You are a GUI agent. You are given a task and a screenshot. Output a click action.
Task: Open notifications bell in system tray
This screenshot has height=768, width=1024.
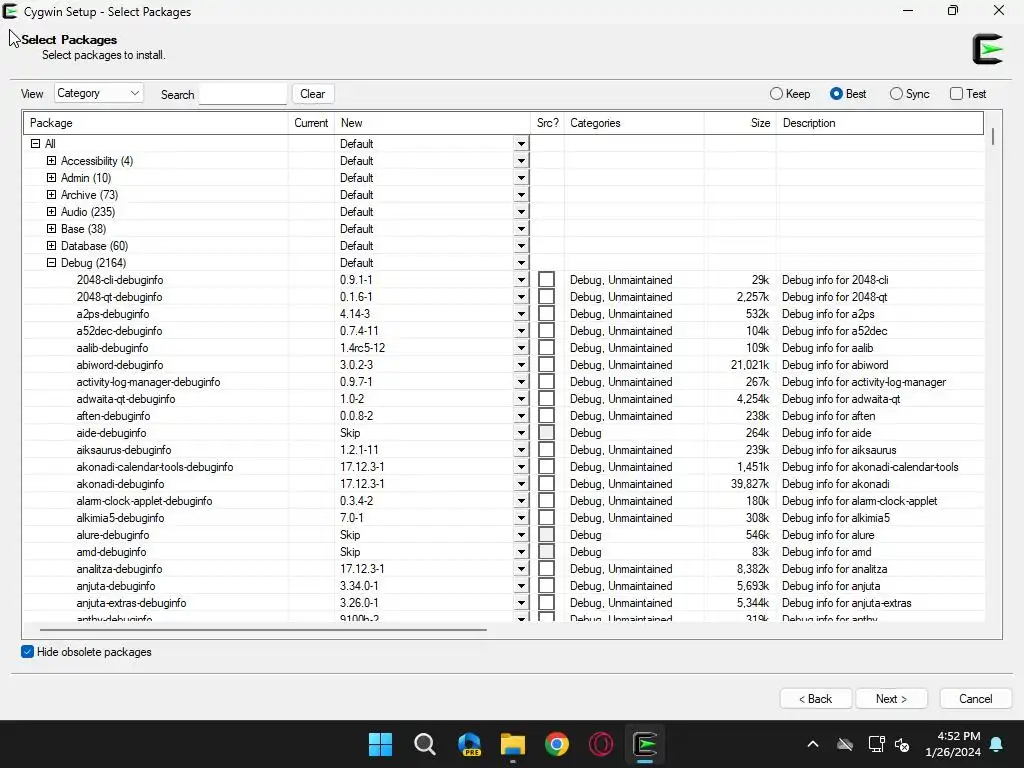[x=997, y=744]
